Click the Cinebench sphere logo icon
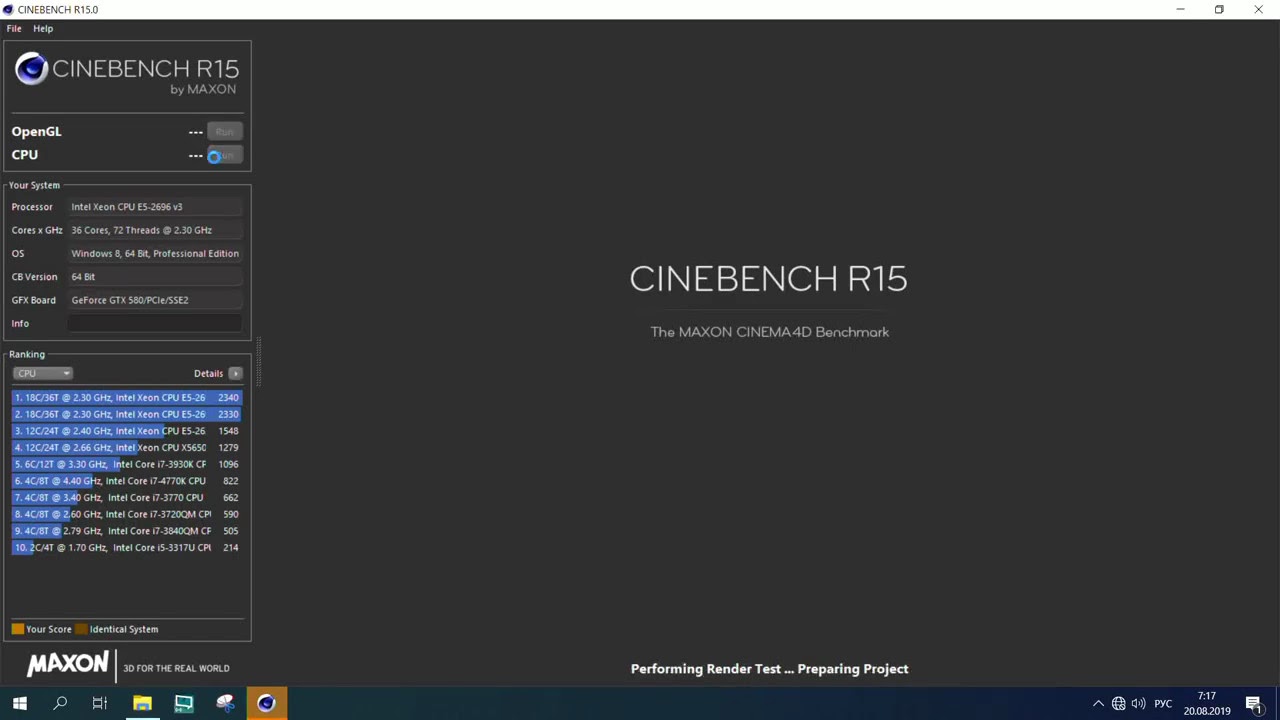1280x720 pixels. click(x=31, y=69)
